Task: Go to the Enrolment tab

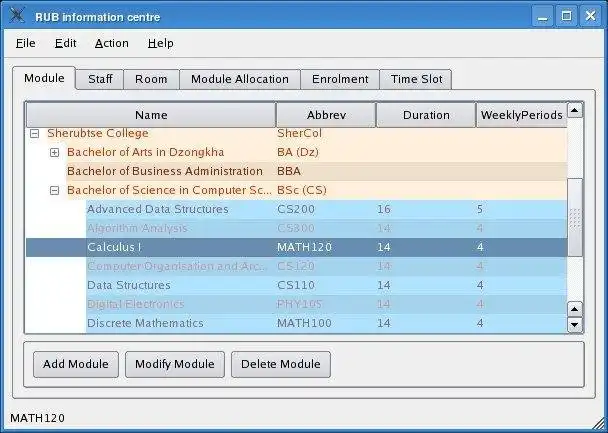Action: click(x=340, y=79)
